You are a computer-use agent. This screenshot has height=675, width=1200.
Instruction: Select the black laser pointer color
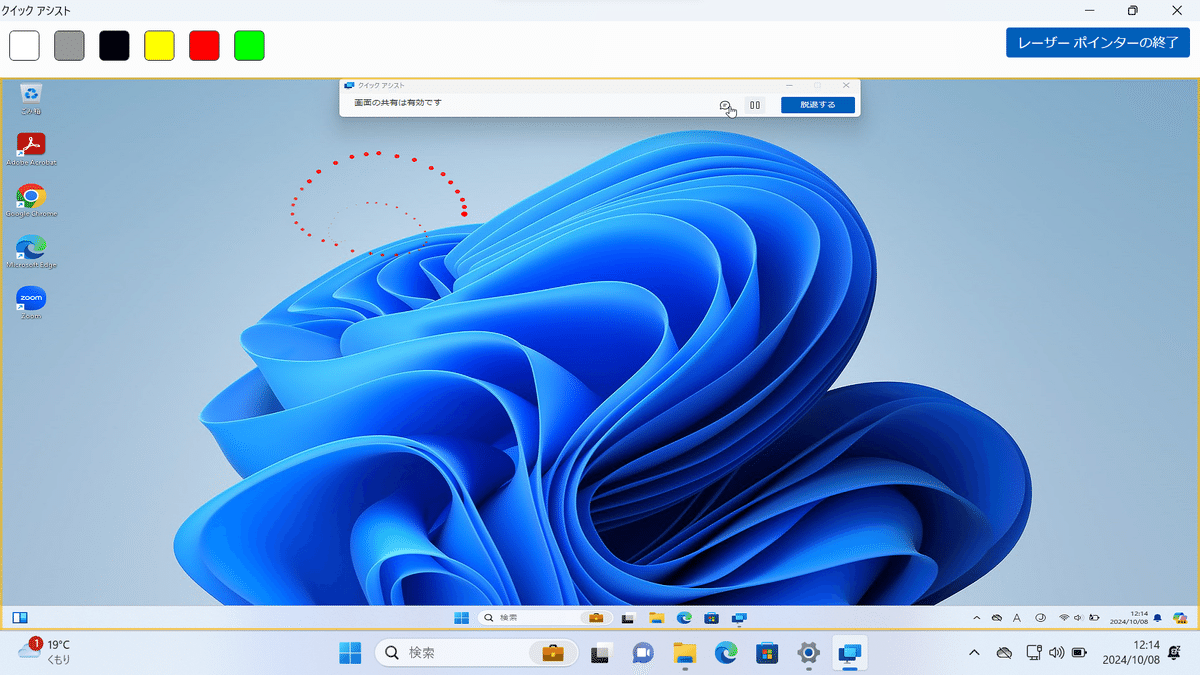click(114, 45)
